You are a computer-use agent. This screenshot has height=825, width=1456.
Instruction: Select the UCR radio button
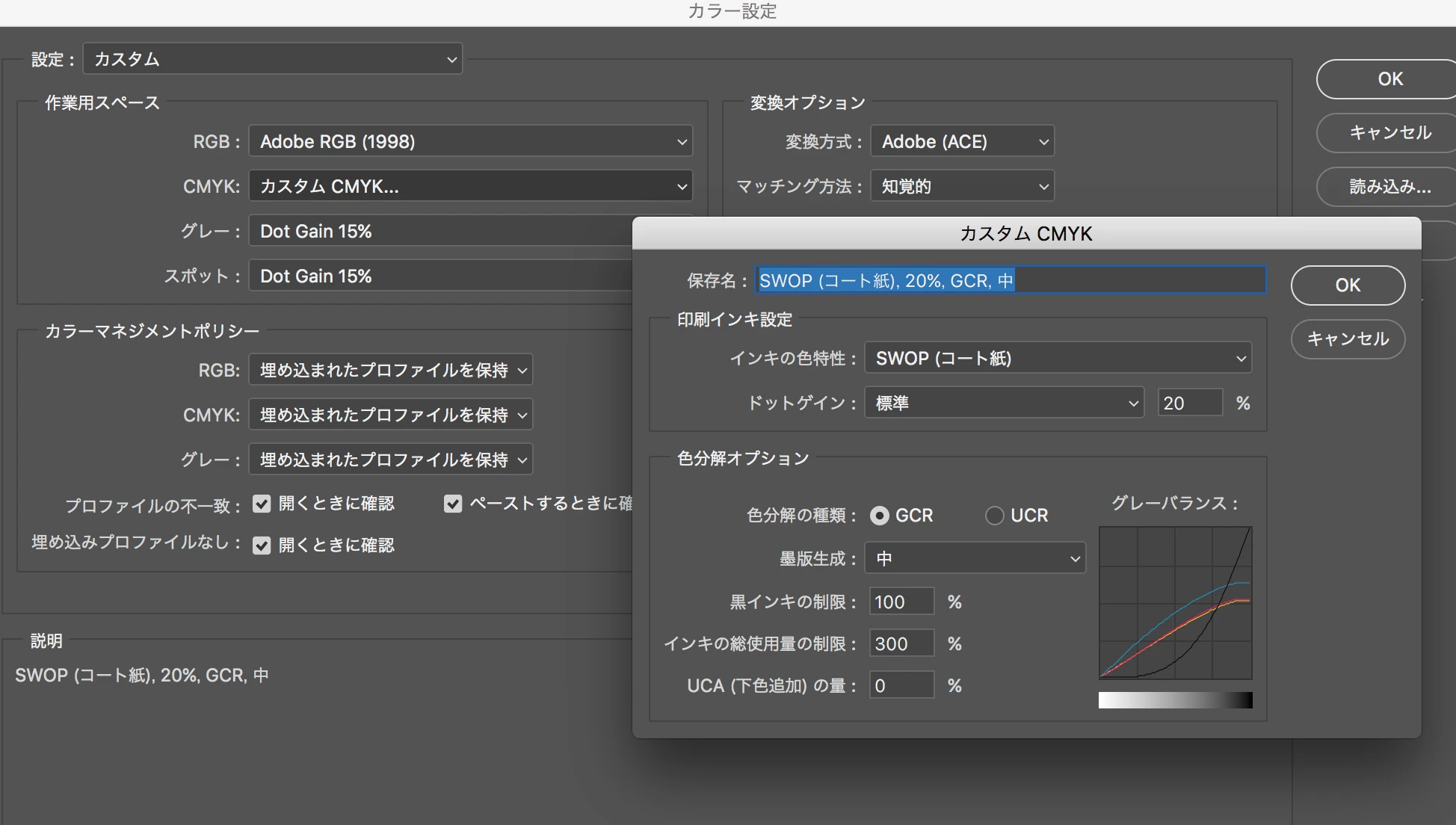click(x=994, y=516)
